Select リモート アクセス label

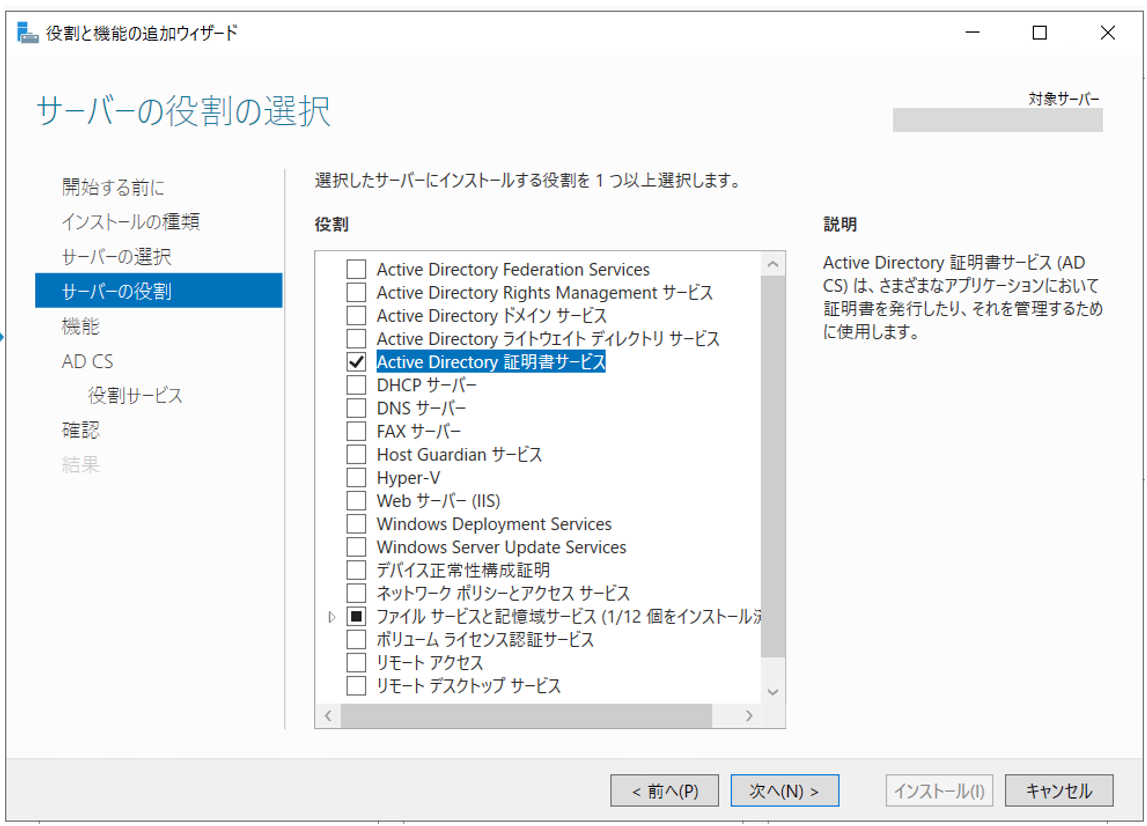coord(429,663)
